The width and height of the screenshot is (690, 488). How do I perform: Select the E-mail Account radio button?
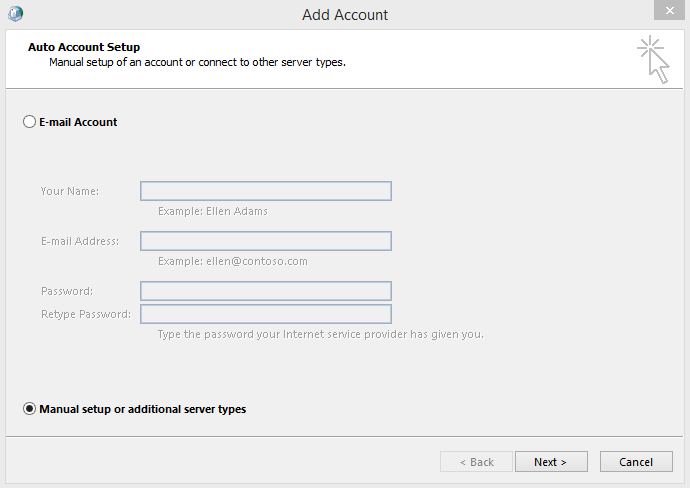tap(29, 122)
